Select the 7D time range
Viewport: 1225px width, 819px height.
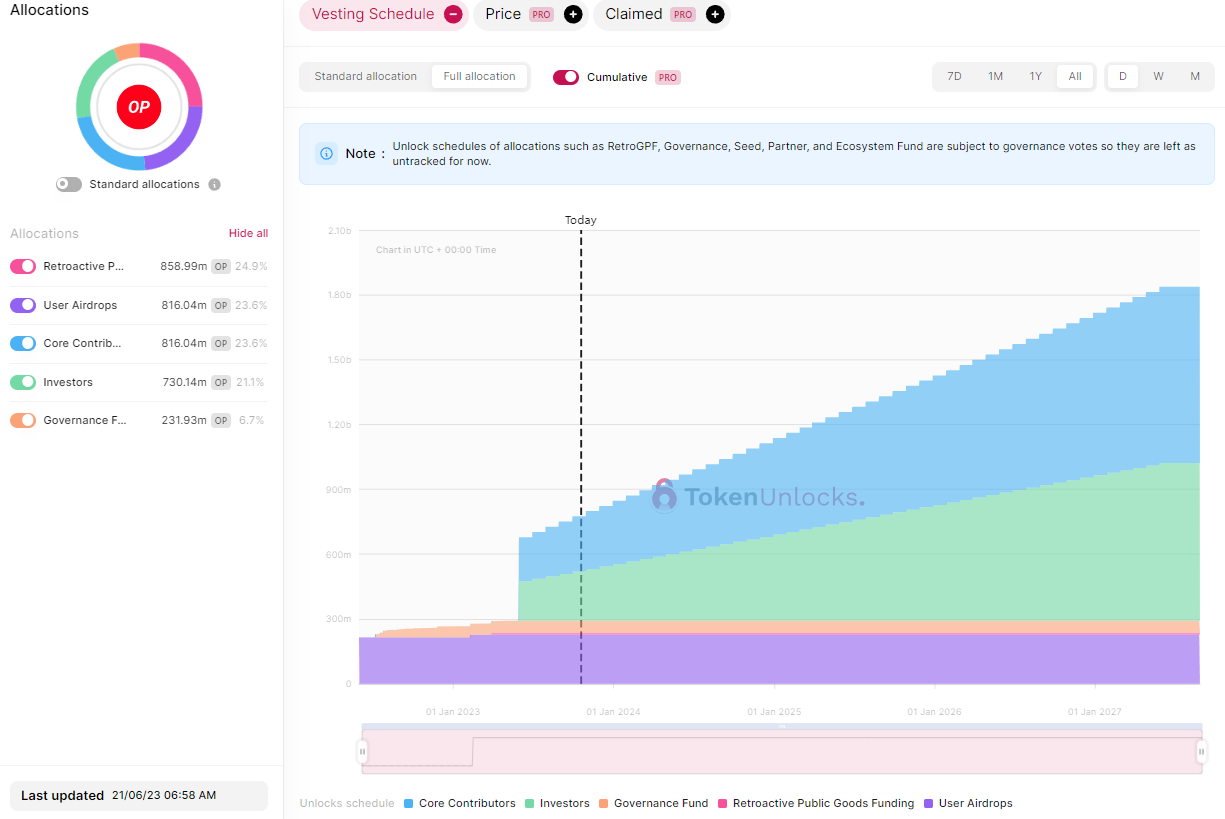pos(955,77)
